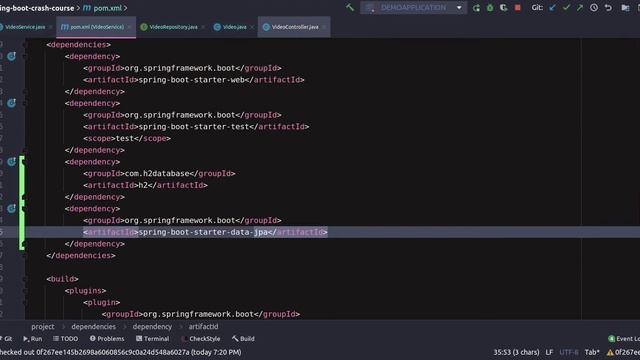Click the Tab* indent setting in status bar
The width and height of the screenshot is (640, 360).
coord(592,352)
